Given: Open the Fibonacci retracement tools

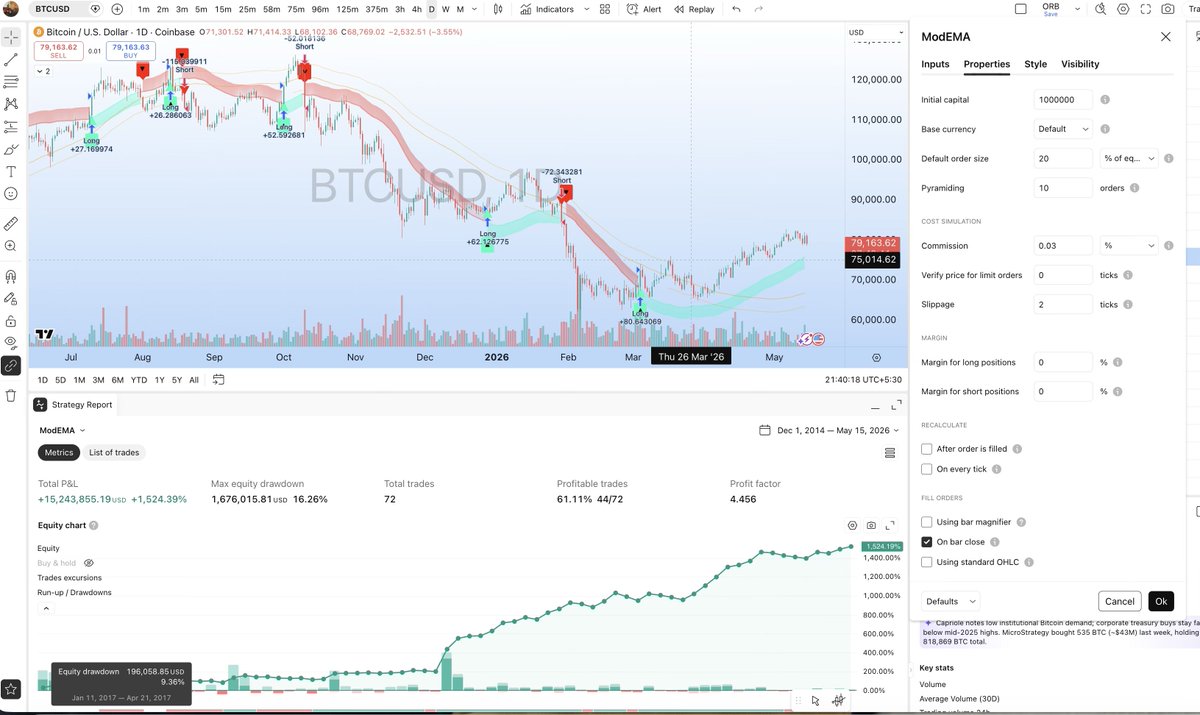Looking at the screenshot, I should (11, 82).
